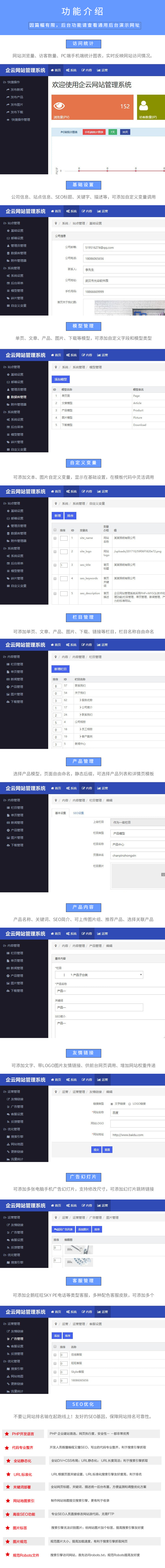Select the checkbox for the site_logo variable row

(55, 551)
